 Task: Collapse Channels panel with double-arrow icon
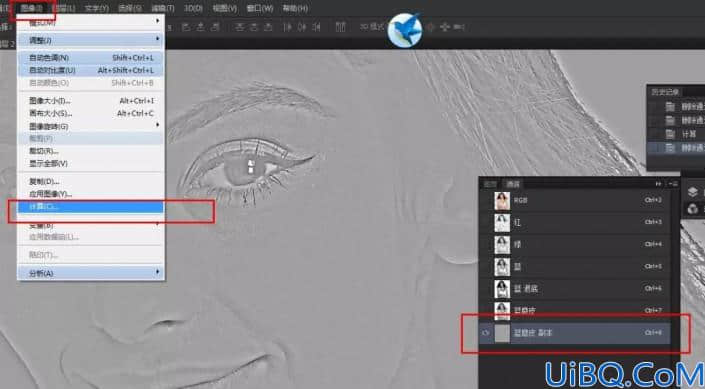(659, 184)
